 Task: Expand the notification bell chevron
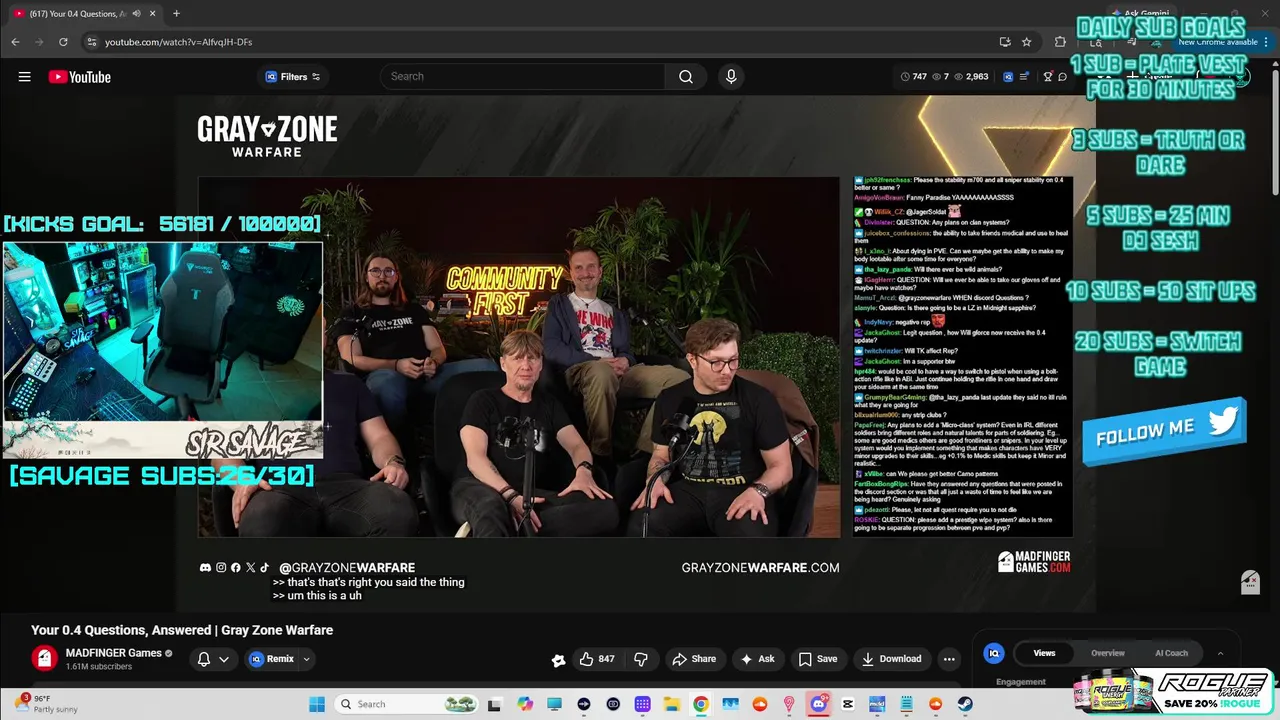pos(224,659)
